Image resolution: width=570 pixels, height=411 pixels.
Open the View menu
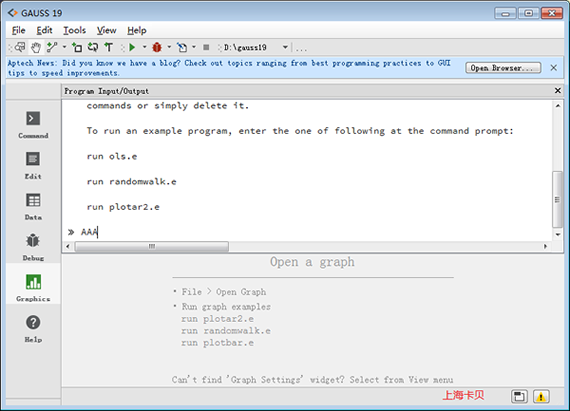(107, 31)
